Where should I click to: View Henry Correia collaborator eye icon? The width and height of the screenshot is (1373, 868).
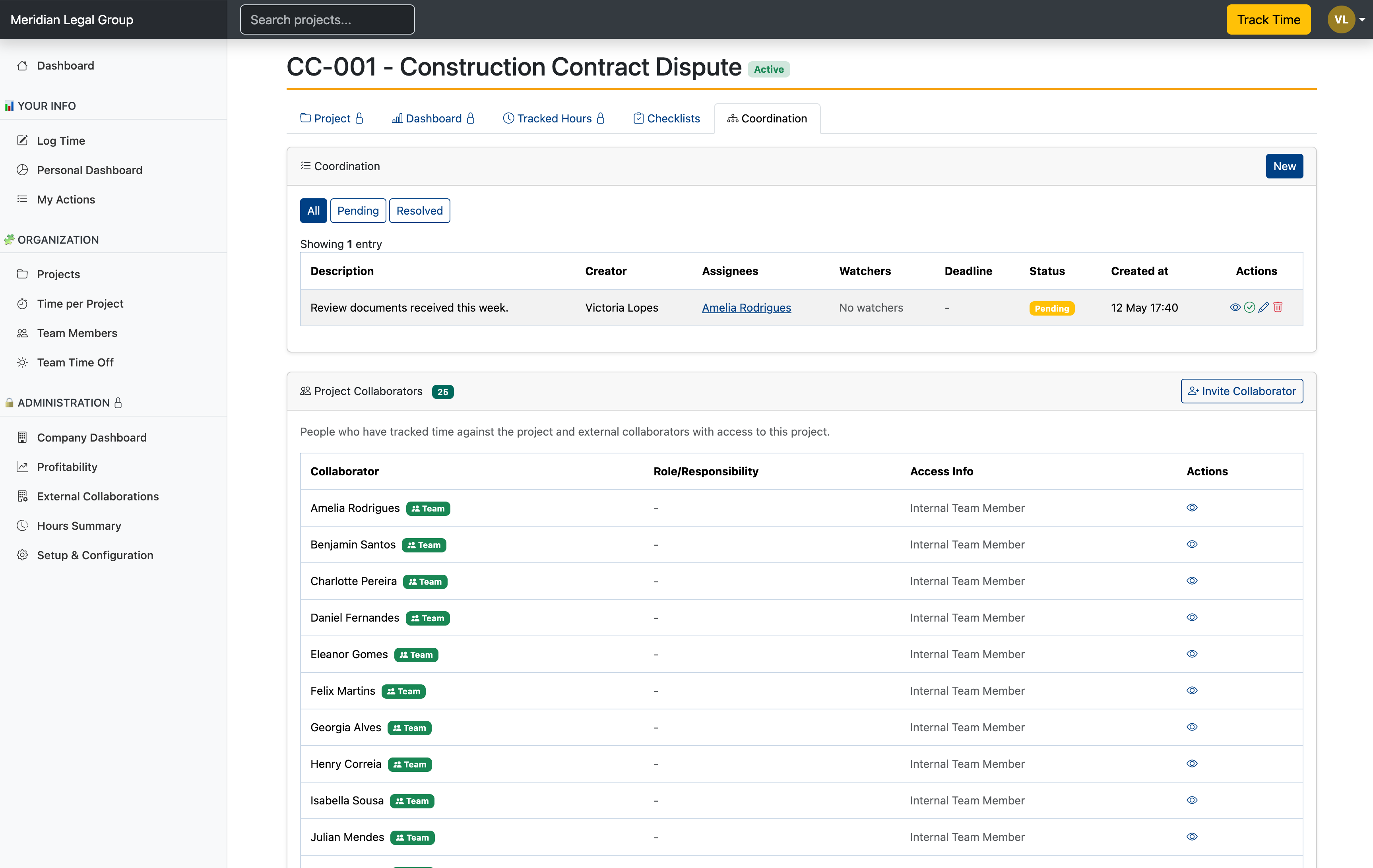1192,763
